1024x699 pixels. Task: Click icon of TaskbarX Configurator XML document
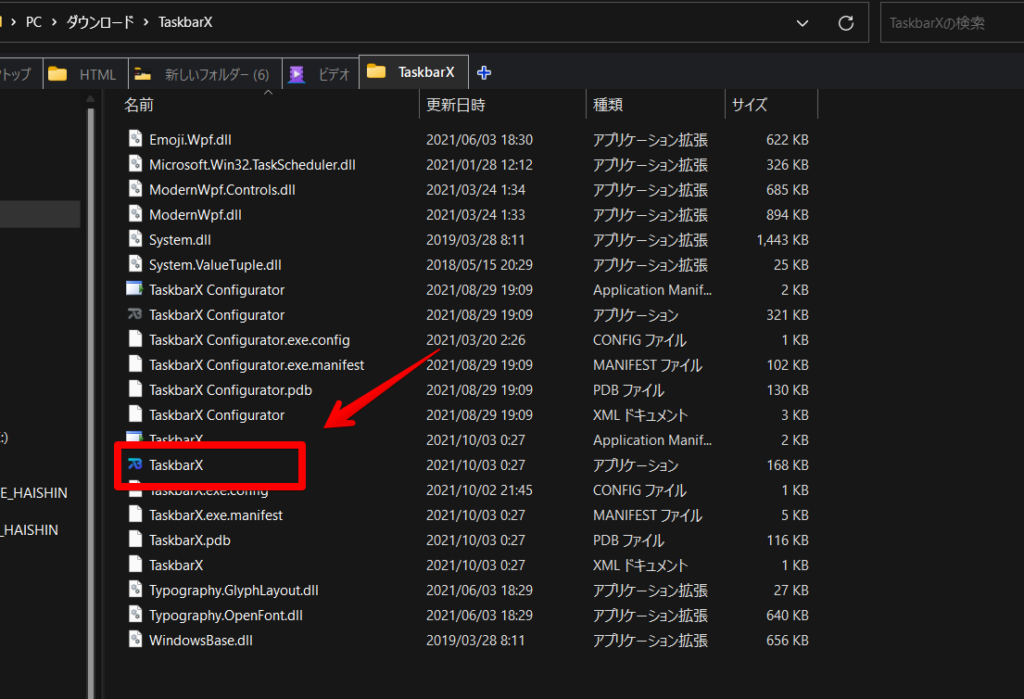pos(135,414)
